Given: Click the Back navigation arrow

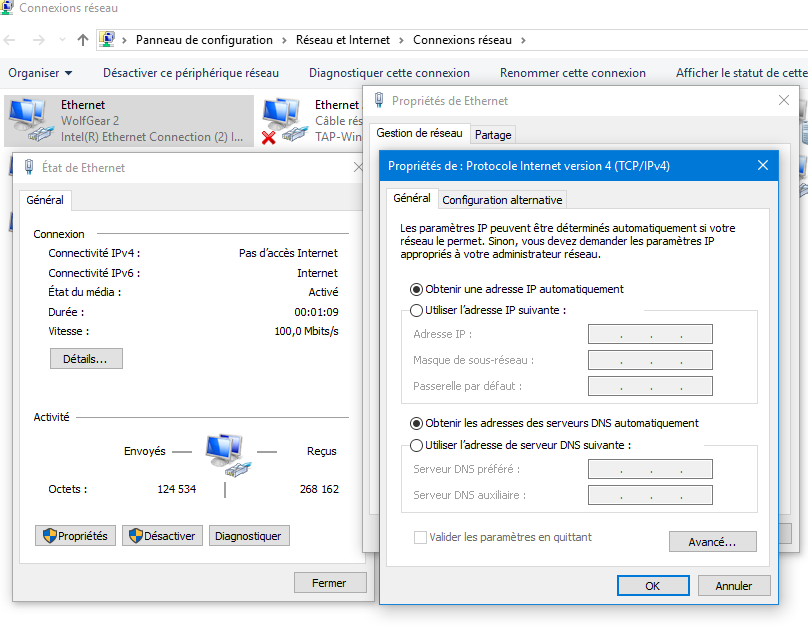Looking at the screenshot, I should tap(10, 40).
